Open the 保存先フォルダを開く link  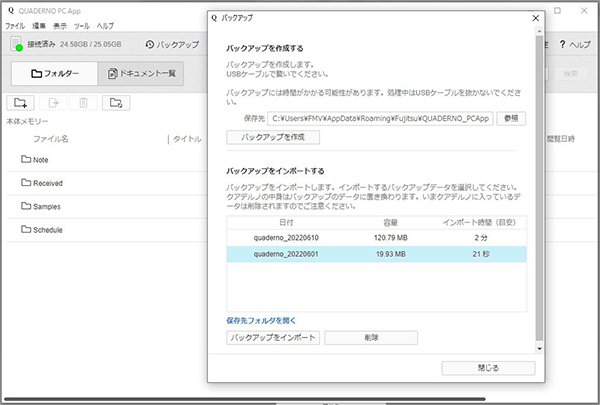[x=261, y=321]
